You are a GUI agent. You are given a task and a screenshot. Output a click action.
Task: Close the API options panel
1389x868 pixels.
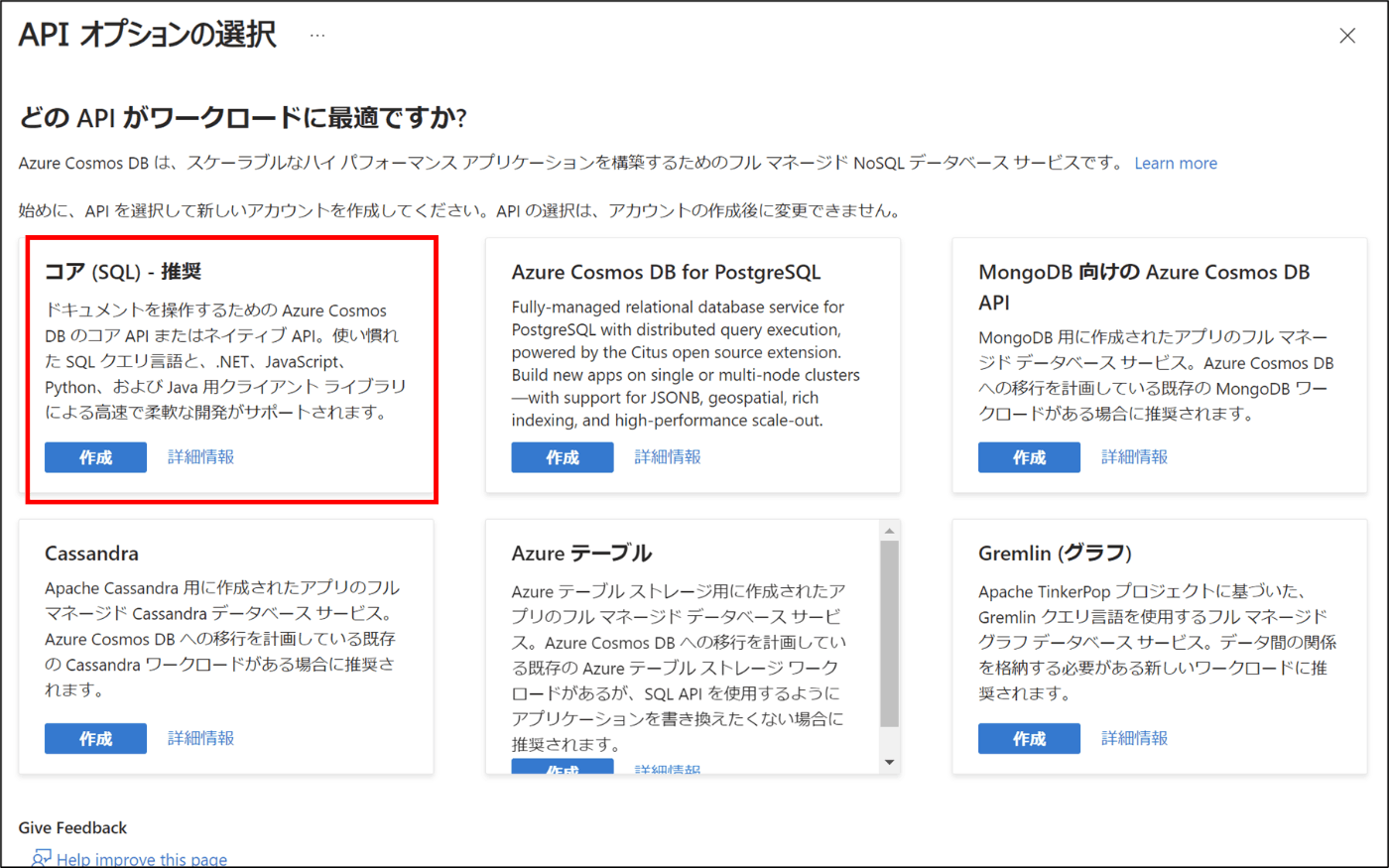click(1347, 36)
